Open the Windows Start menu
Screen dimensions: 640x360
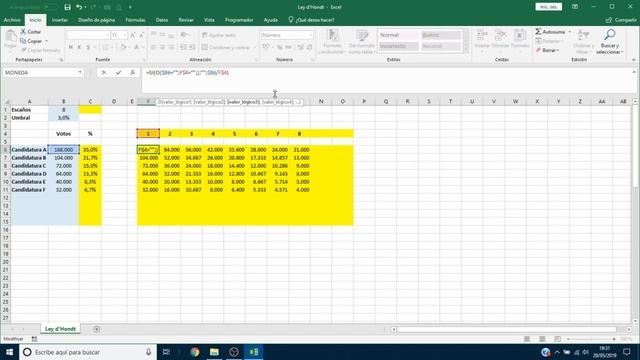click(9, 352)
